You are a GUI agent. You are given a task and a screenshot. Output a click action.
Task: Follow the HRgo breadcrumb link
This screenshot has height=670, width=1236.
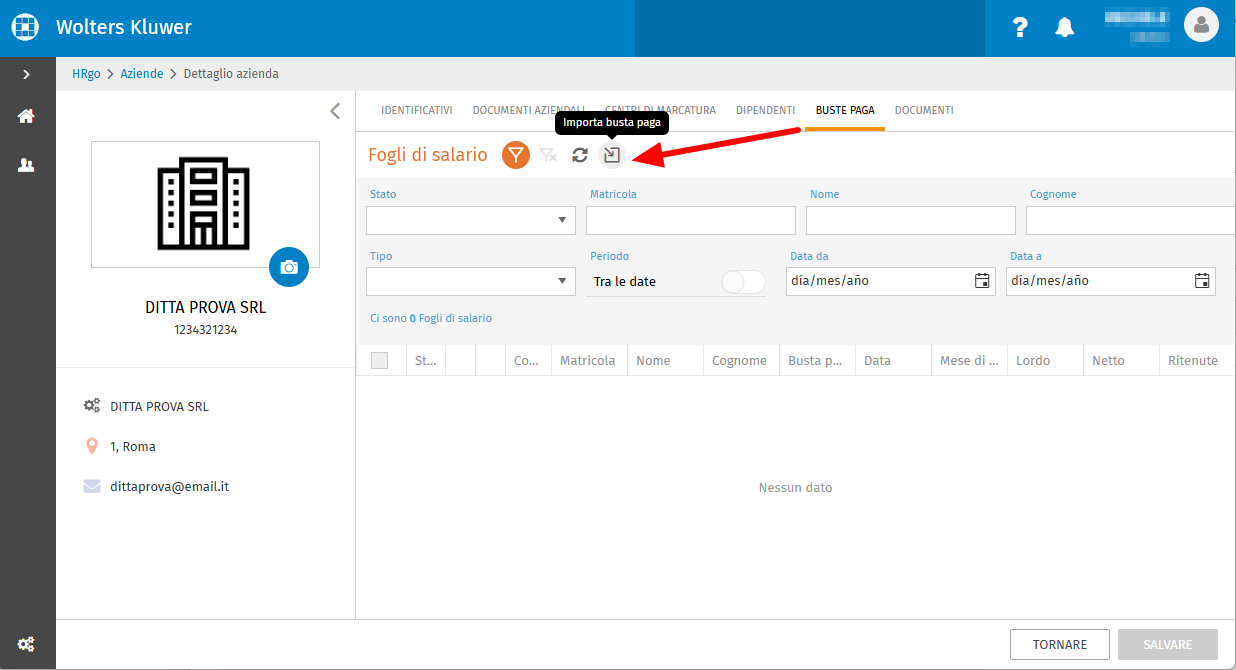86,74
